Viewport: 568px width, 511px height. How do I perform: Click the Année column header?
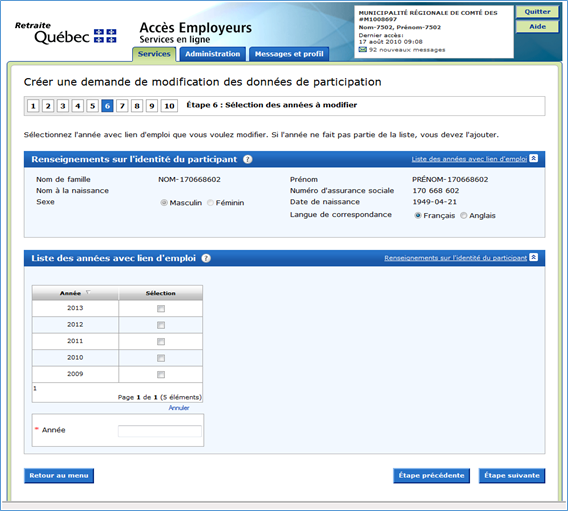coord(75,293)
